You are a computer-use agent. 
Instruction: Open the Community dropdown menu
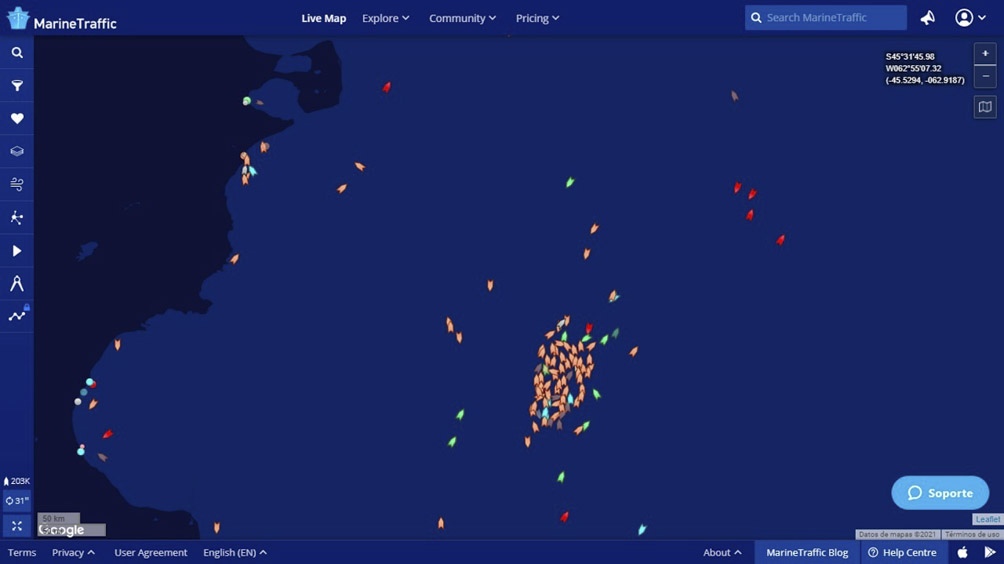tap(462, 18)
